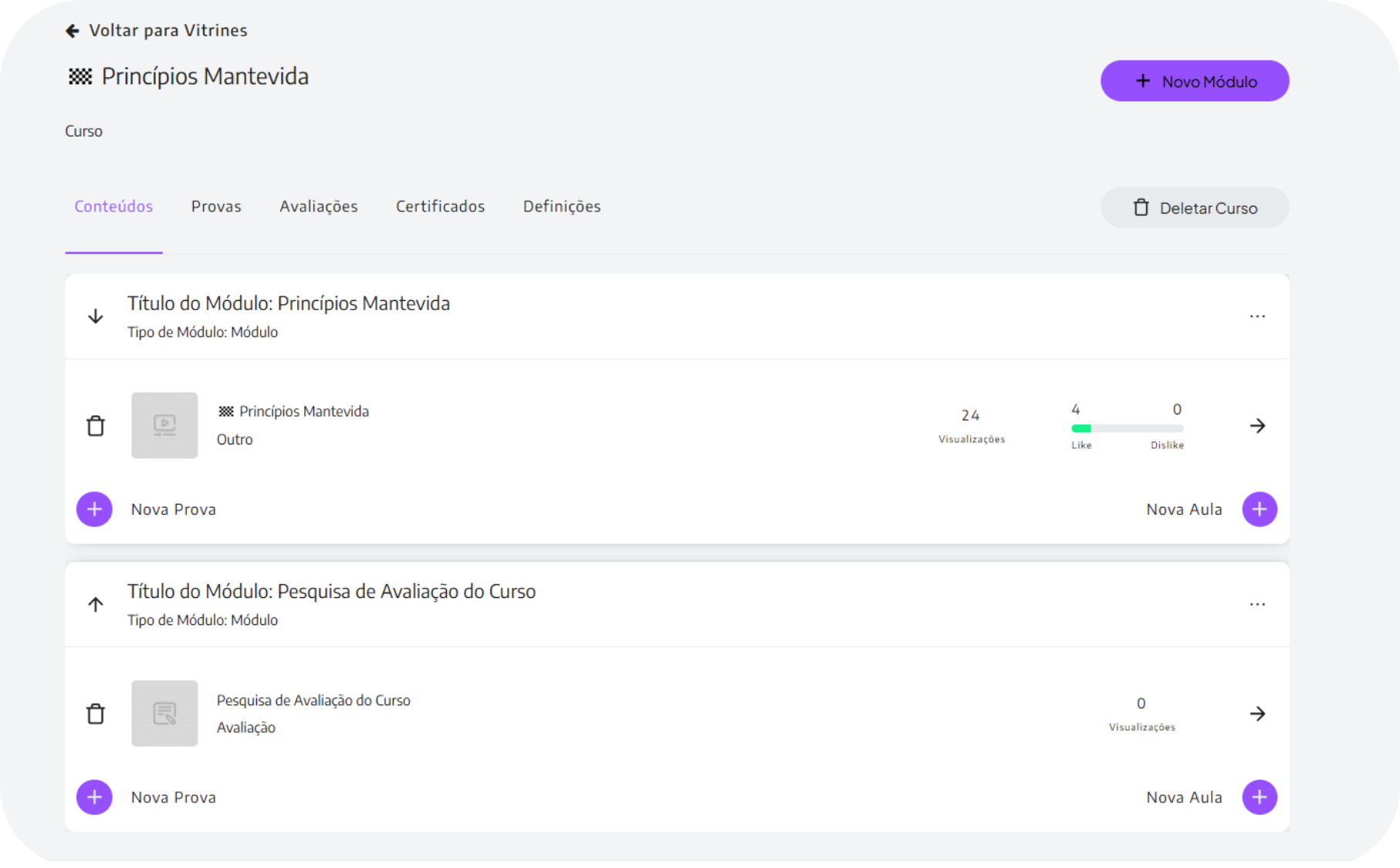Open options menu for Princípios Mantevida module
This screenshot has height=868, width=1400.
(1257, 316)
